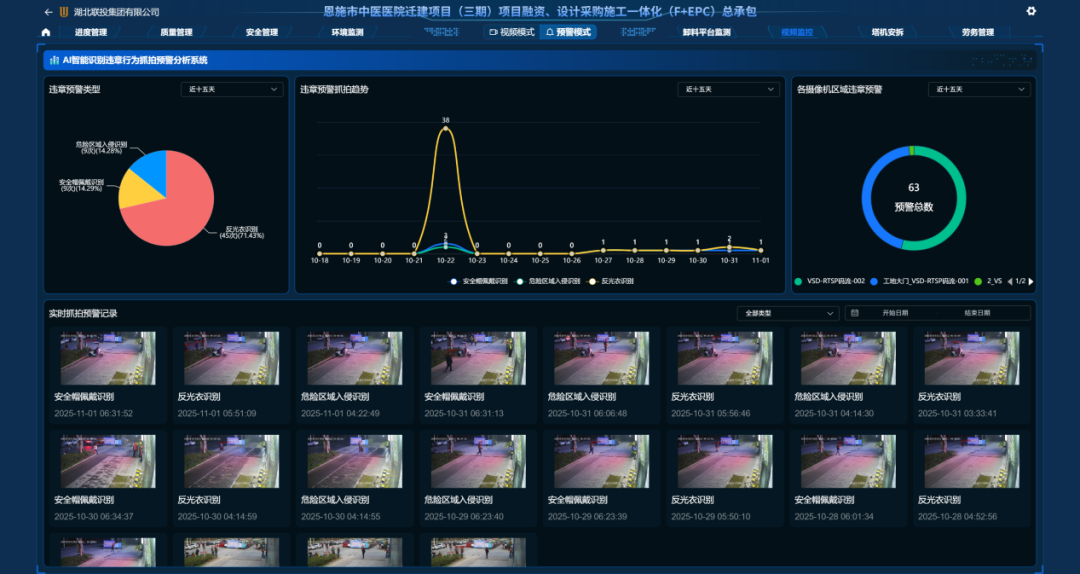Go to home via the house icon

(x=46, y=32)
